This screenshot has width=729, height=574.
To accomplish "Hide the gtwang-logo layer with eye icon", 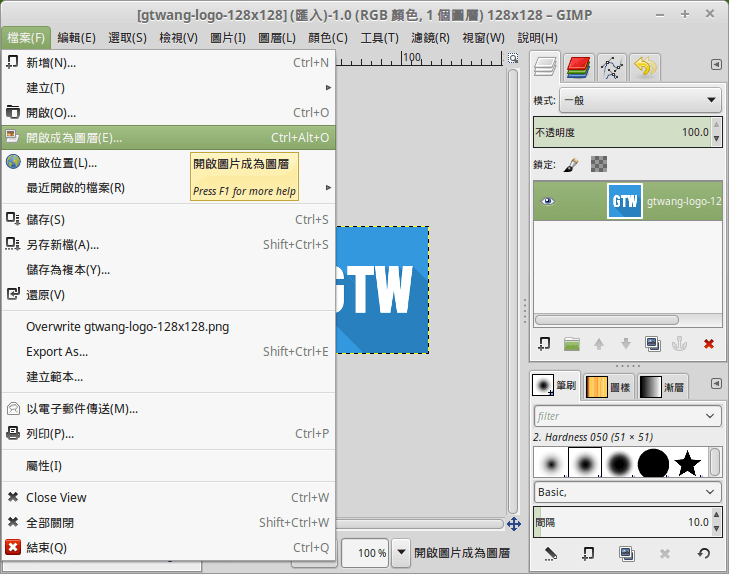I will tap(548, 201).
